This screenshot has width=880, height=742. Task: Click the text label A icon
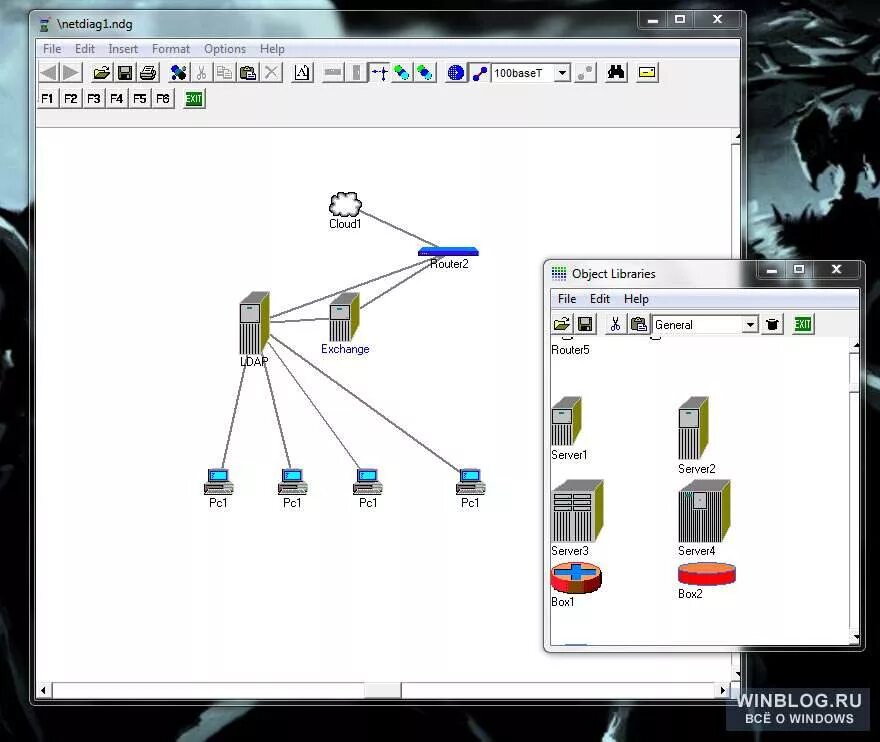click(x=302, y=72)
